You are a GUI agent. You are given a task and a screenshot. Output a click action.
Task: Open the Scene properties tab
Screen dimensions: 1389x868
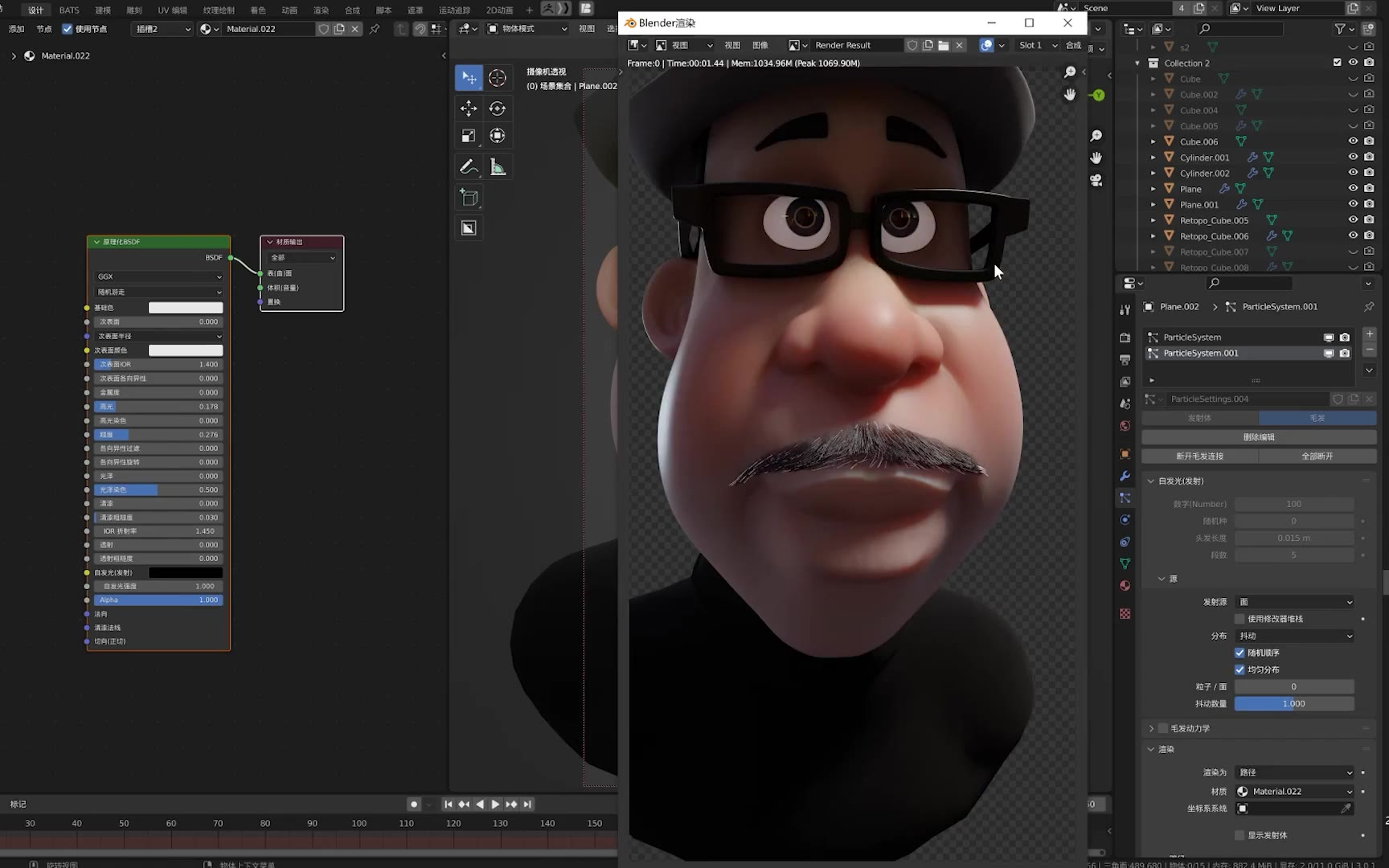pyautogui.click(x=1125, y=403)
